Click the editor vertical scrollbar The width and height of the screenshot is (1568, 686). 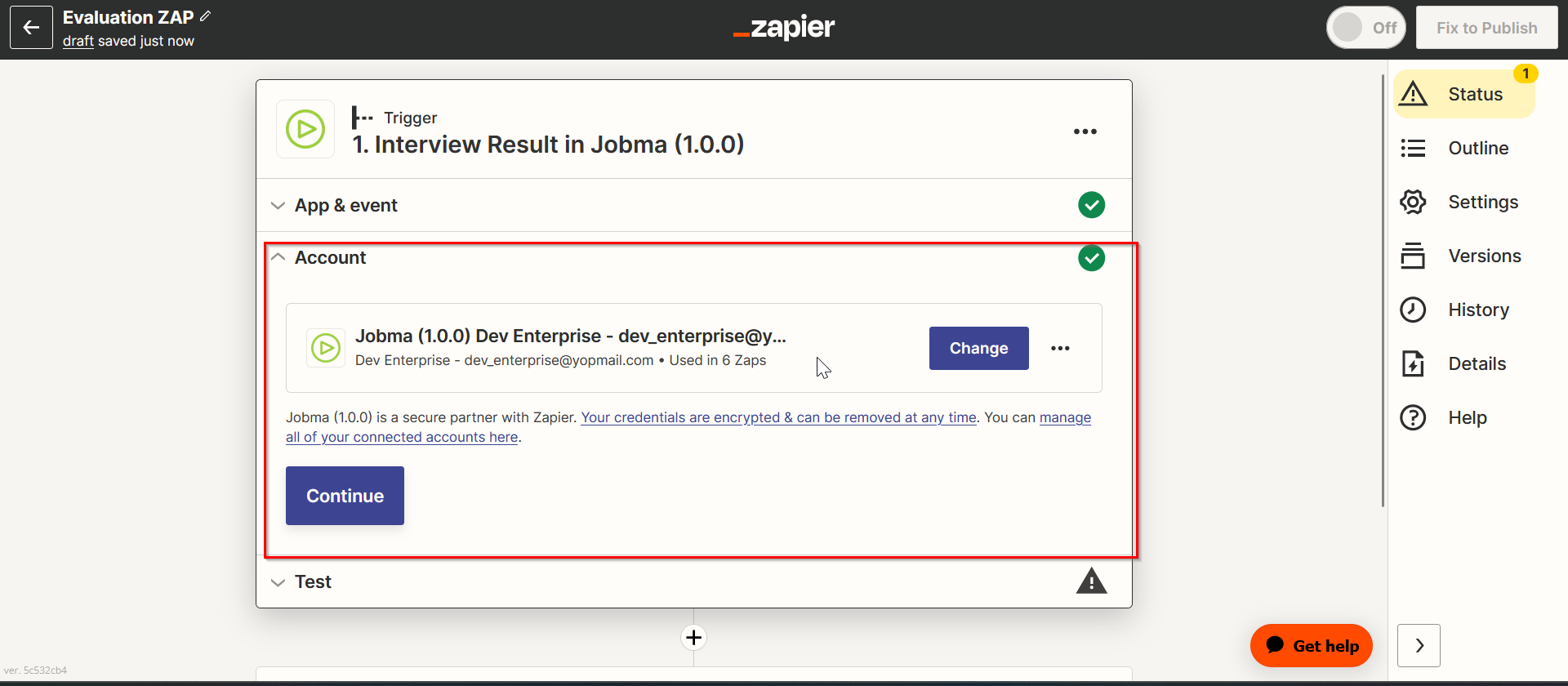pos(1383,290)
